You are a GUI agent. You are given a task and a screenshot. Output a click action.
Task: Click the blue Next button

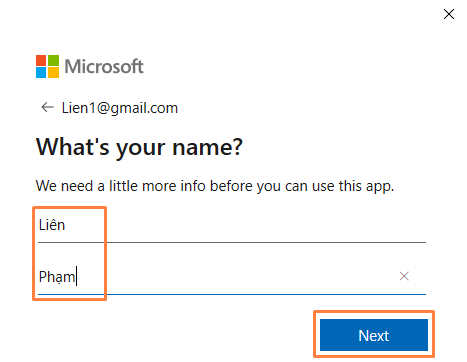click(x=374, y=335)
